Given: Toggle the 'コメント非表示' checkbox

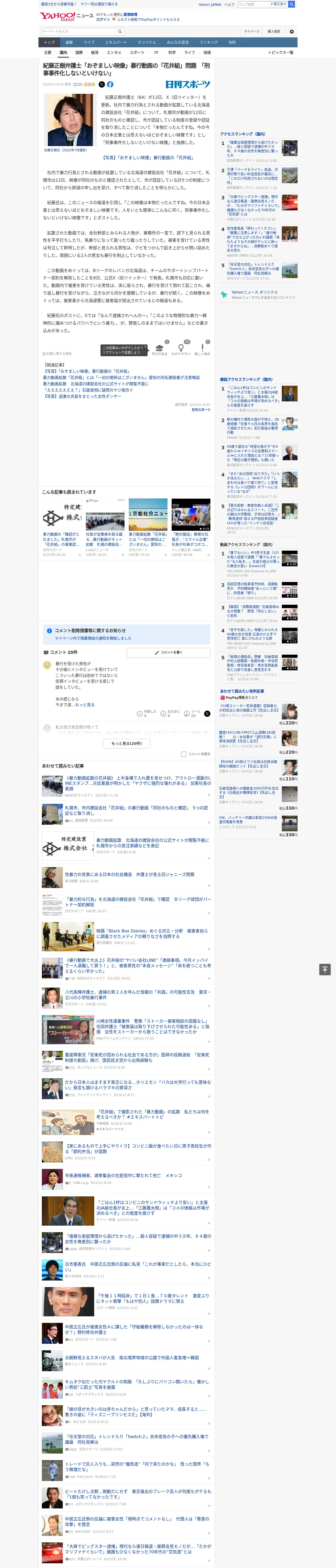Looking at the screenshot, I should pos(183,754).
